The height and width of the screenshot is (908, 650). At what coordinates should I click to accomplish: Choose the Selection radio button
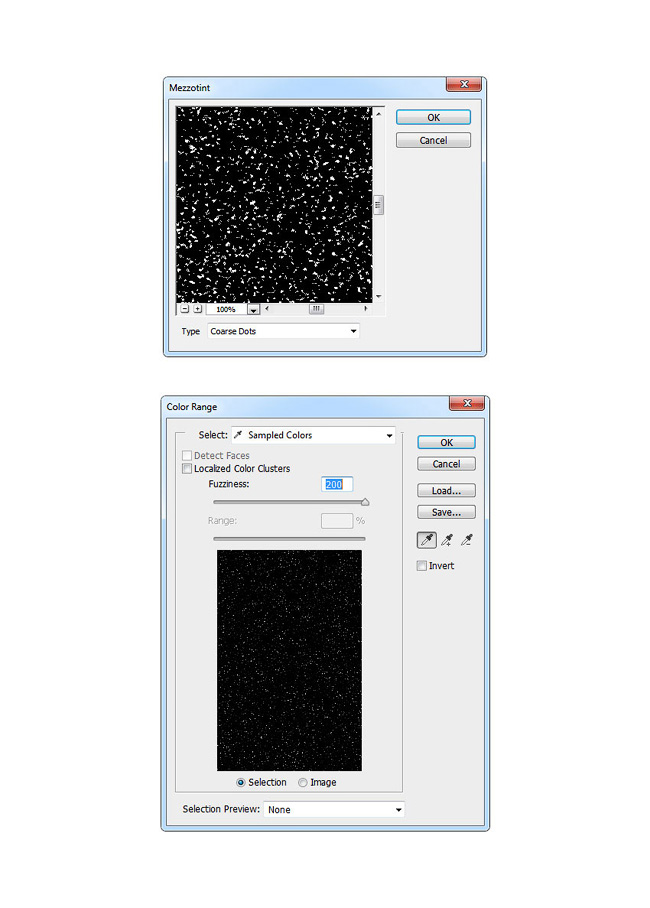coord(240,782)
